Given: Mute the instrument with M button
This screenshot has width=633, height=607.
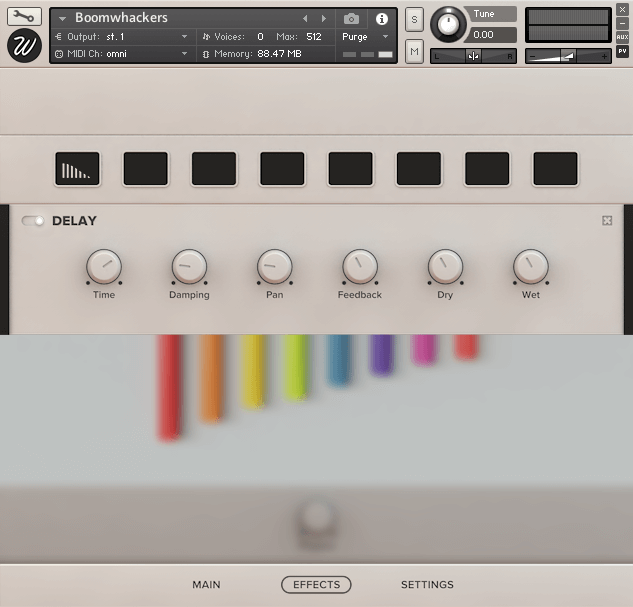Looking at the screenshot, I should click(x=414, y=51).
